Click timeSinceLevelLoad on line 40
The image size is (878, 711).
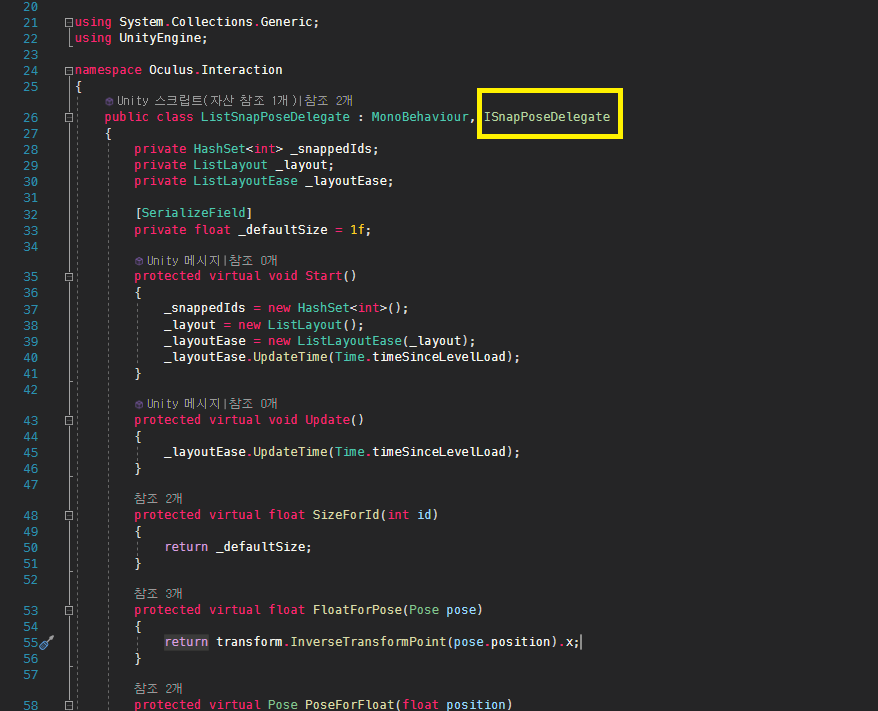439,357
